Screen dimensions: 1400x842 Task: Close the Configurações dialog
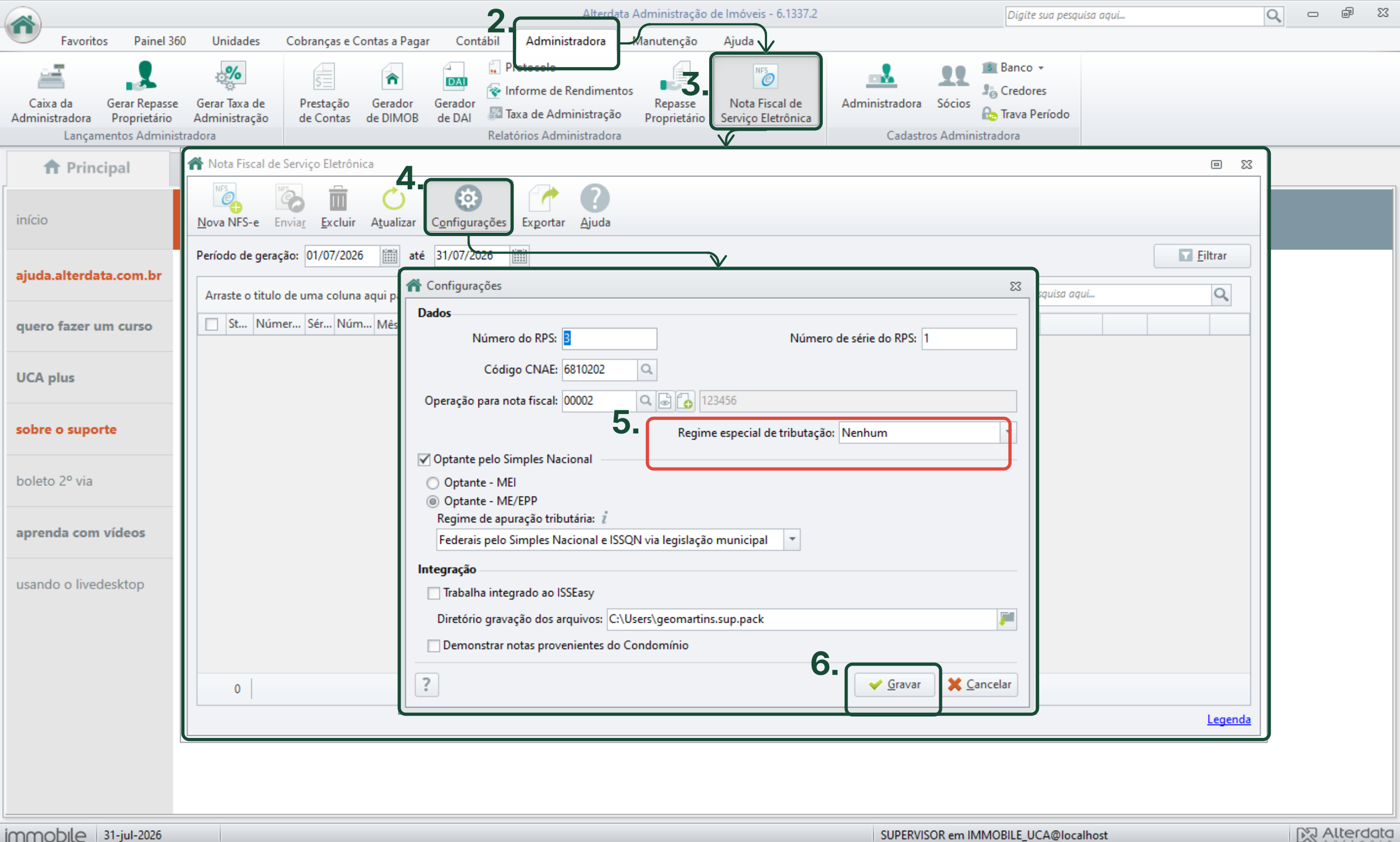[1015, 286]
